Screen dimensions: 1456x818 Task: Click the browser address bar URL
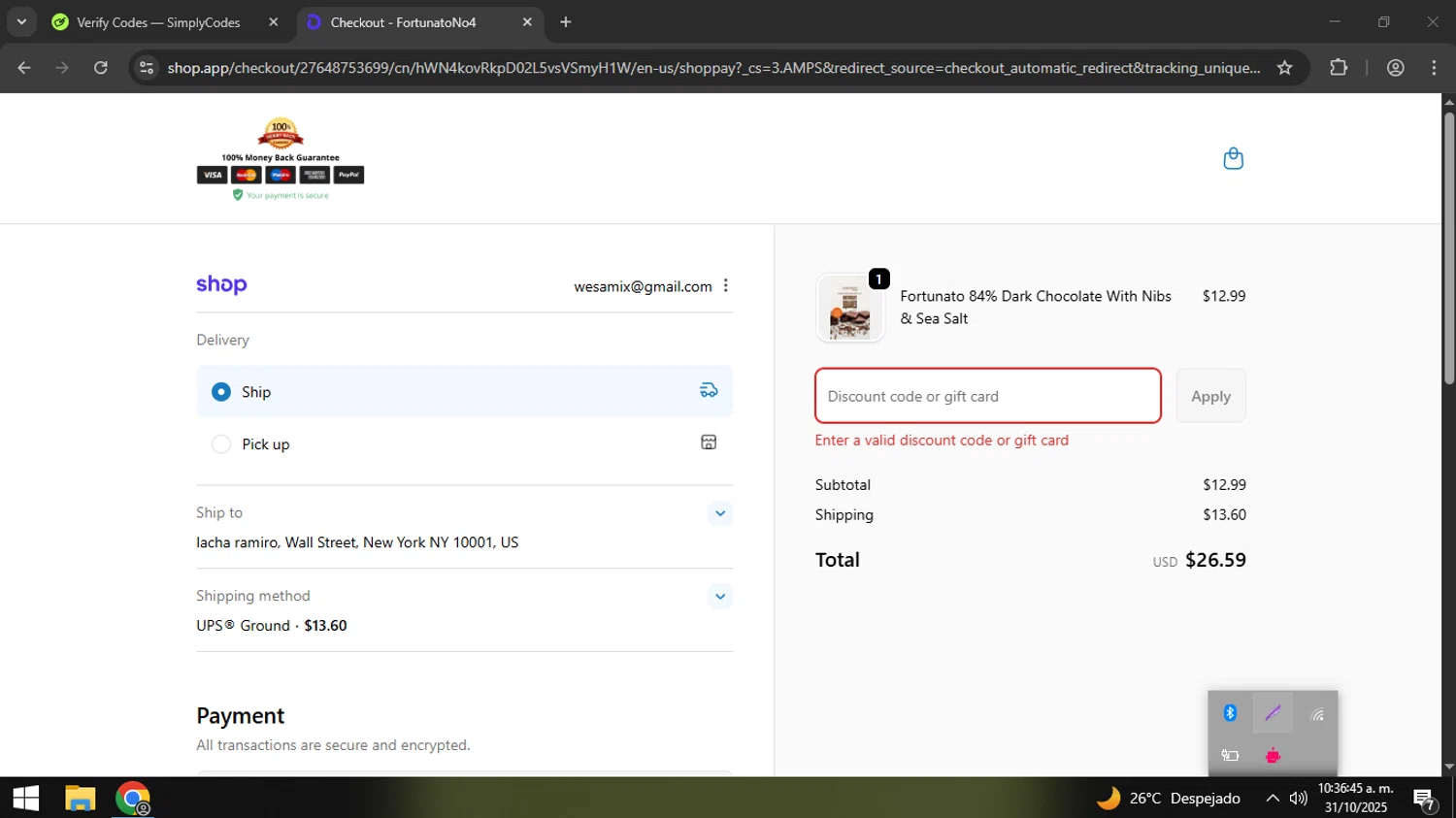point(713,67)
